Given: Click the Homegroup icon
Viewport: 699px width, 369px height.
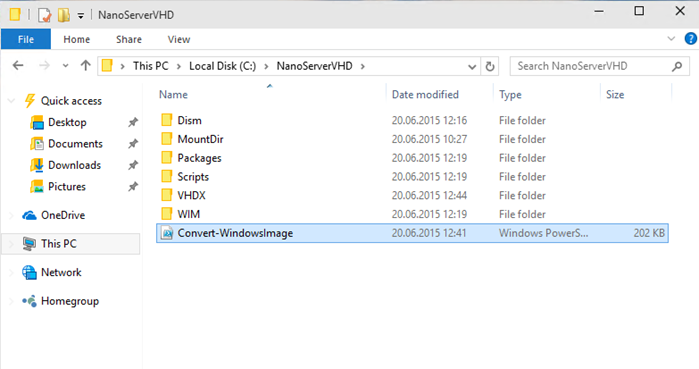Looking at the screenshot, I should (x=29, y=301).
